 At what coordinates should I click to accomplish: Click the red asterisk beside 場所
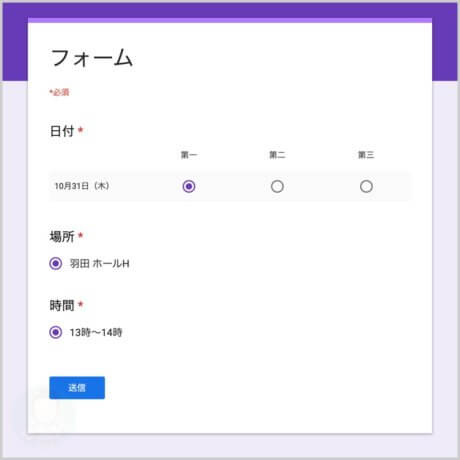[x=80, y=235]
